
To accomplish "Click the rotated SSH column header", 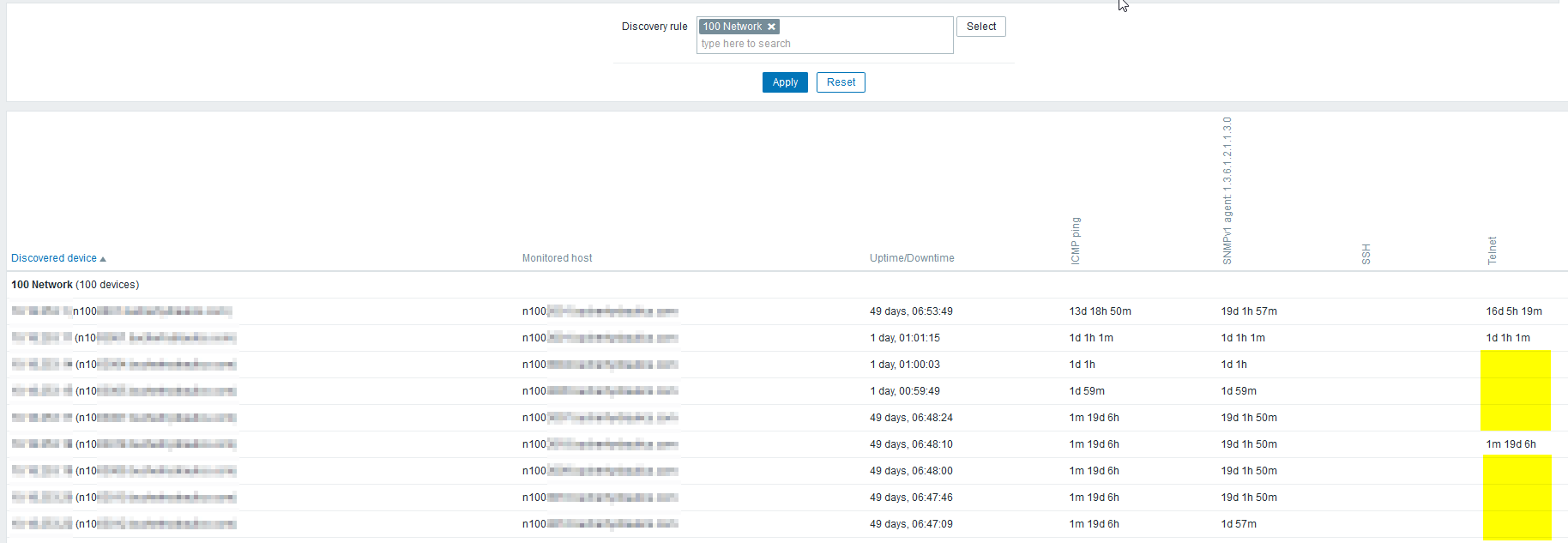I will click(x=1366, y=255).
